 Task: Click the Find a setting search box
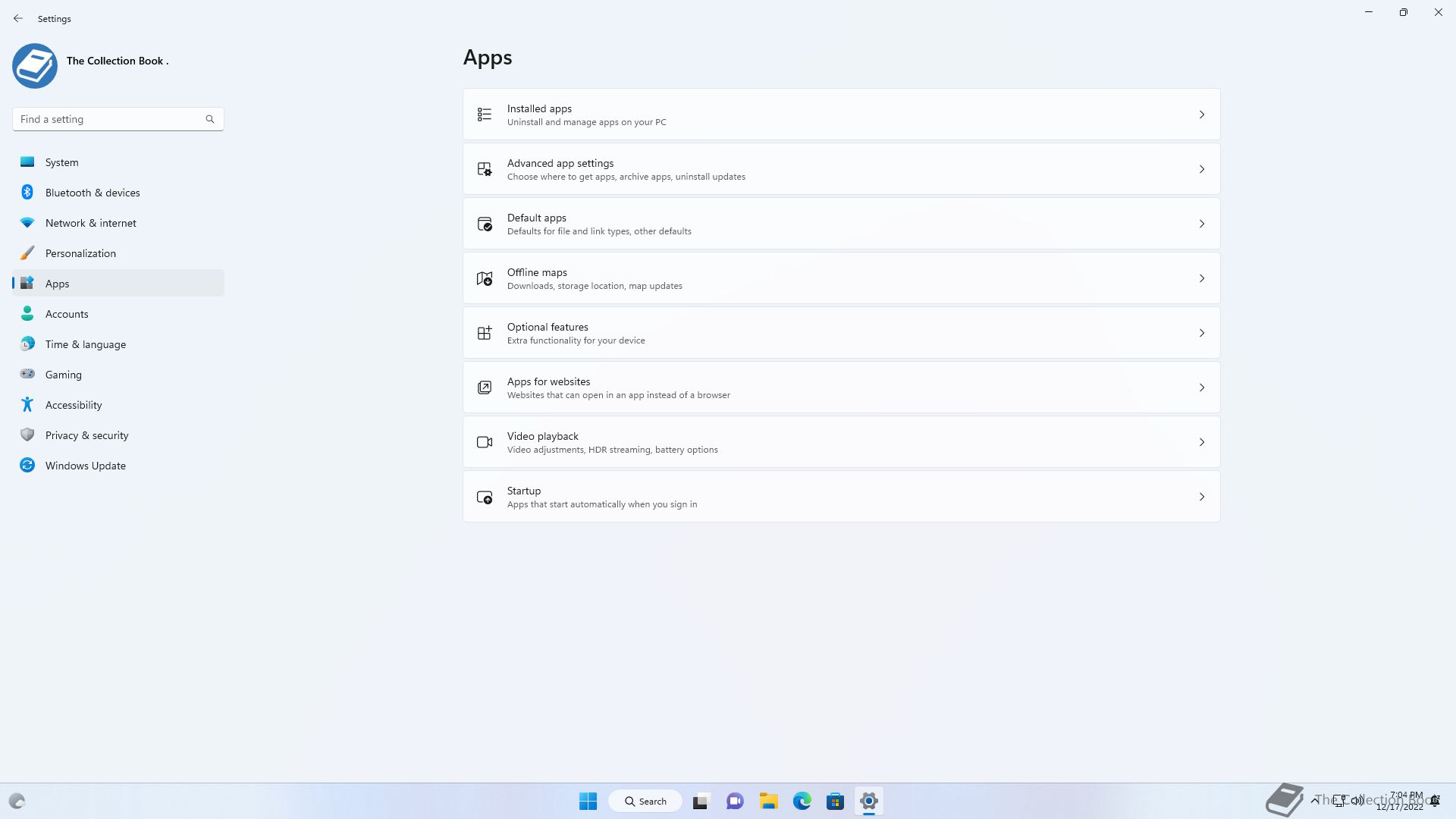(110, 119)
